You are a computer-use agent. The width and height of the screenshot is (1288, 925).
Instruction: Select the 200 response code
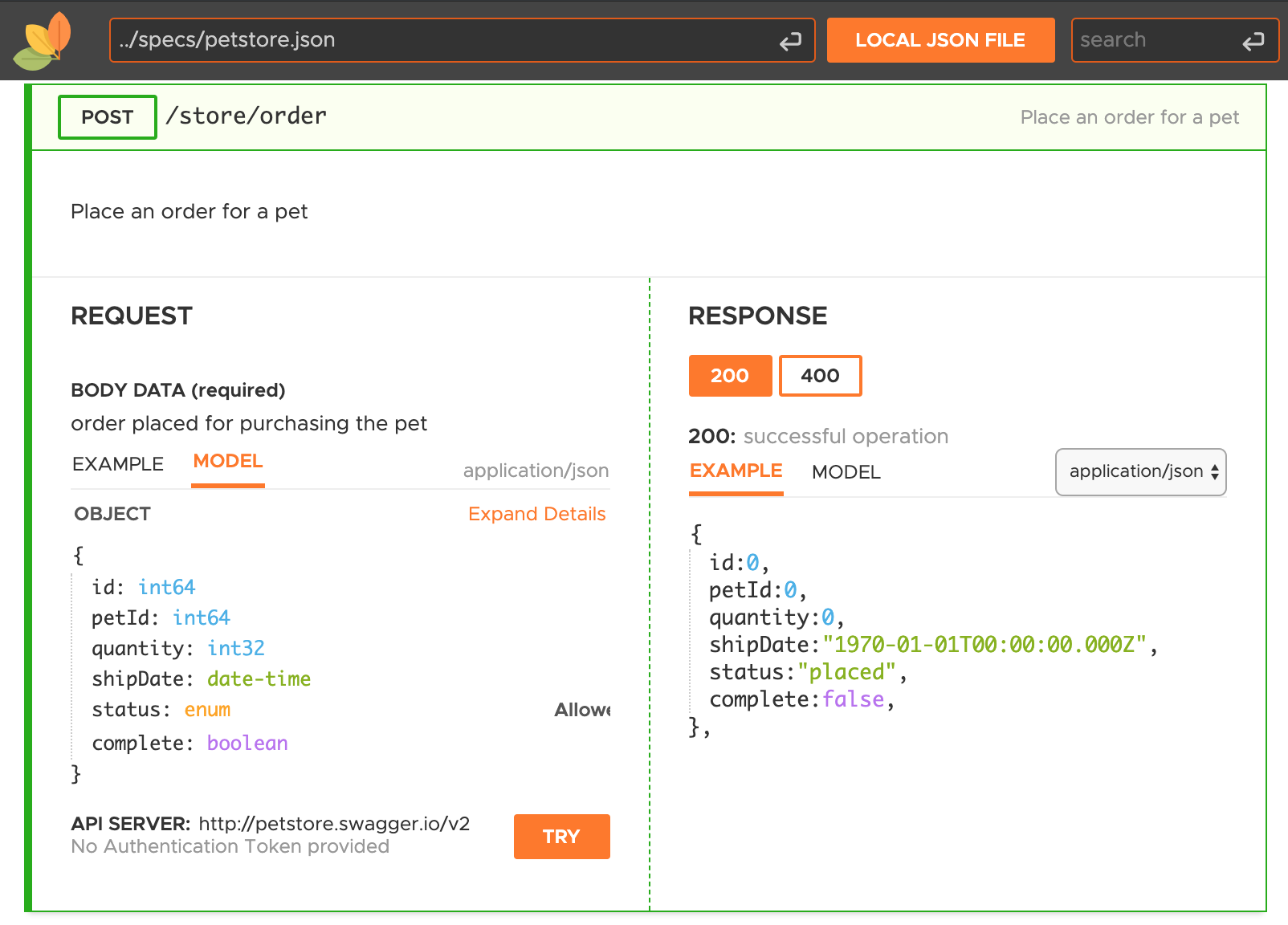click(730, 376)
